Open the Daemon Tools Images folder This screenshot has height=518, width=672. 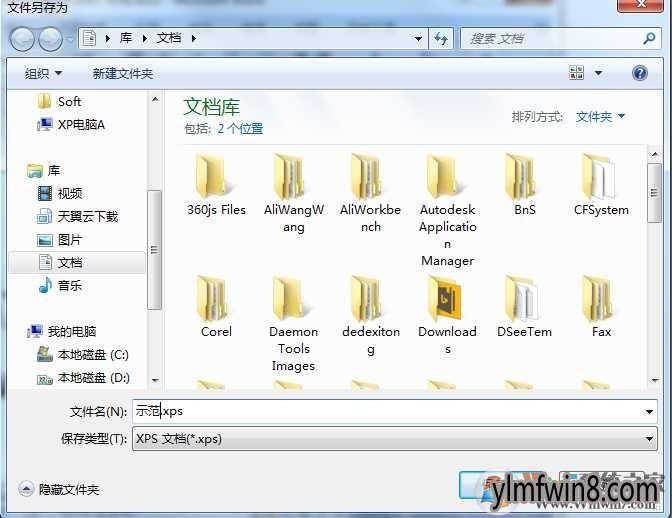[294, 324]
